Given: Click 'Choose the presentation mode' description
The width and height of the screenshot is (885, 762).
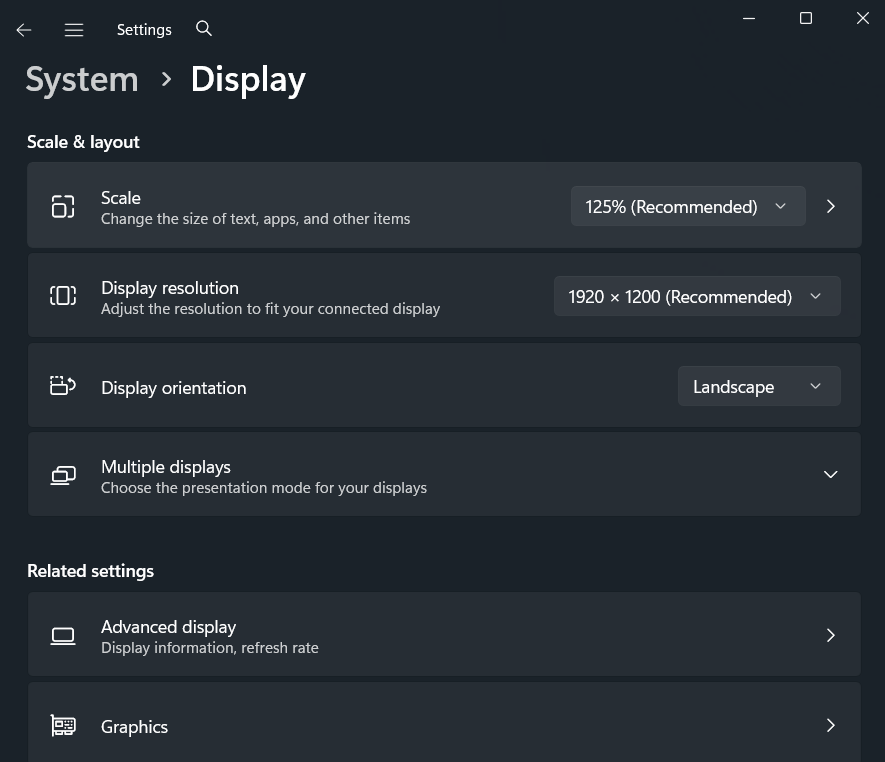Looking at the screenshot, I should click(264, 488).
